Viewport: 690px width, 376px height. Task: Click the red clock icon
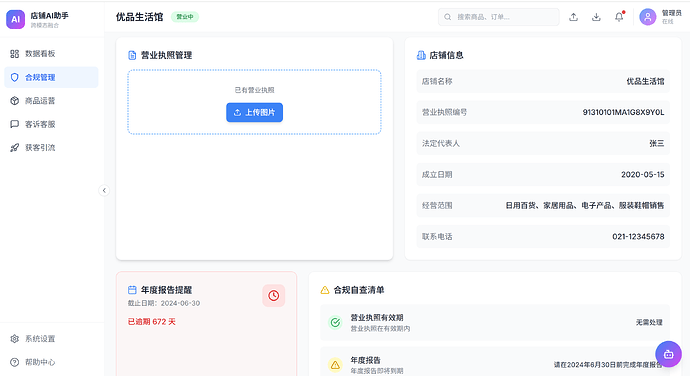point(274,295)
